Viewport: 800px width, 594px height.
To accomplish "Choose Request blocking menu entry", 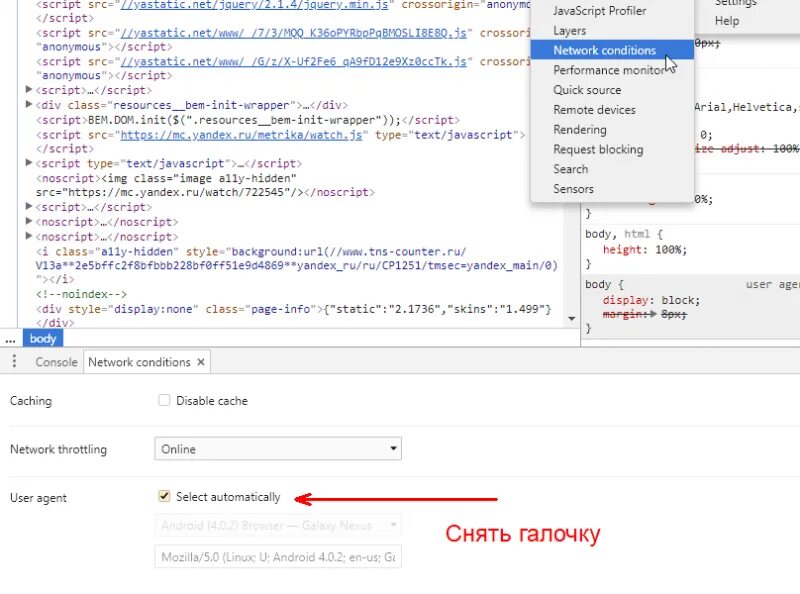I will coord(598,150).
